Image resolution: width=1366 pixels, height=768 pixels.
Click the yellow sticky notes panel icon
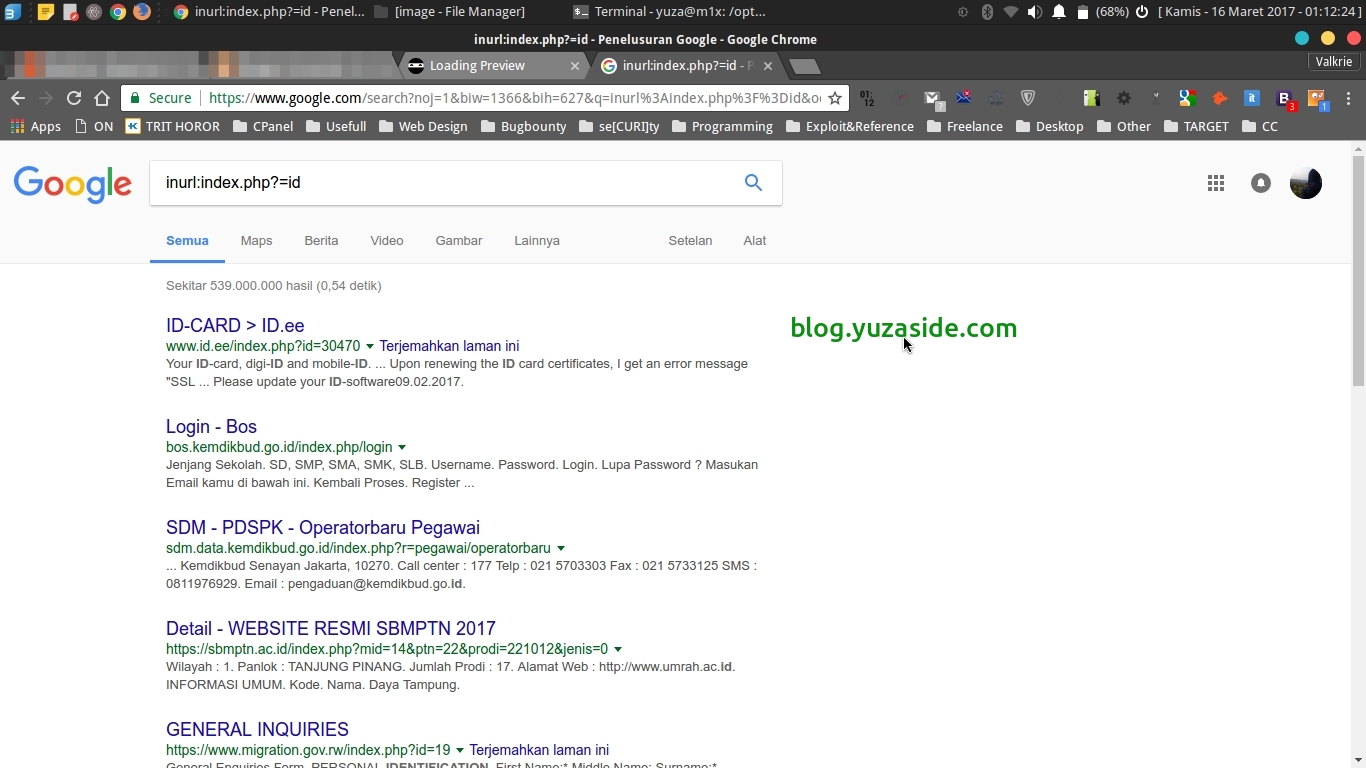[46, 12]
